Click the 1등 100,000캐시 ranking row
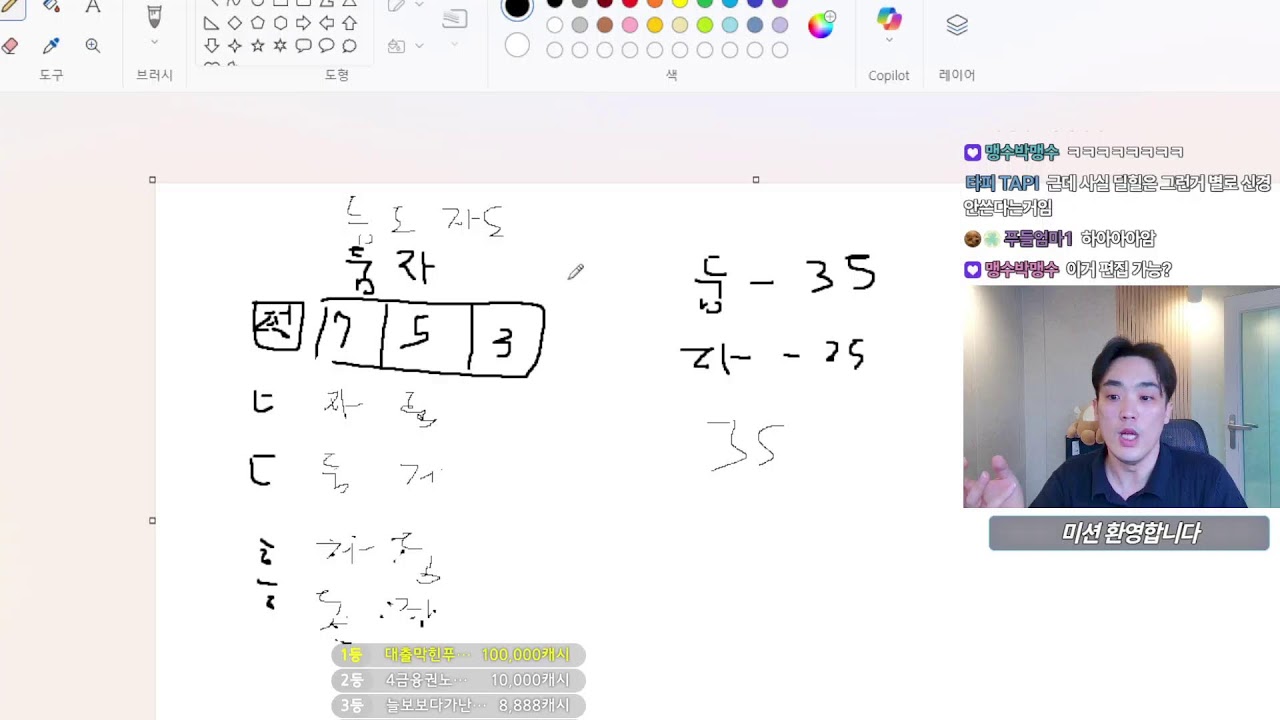This screenshot has width=1280, height=720. click(x=458, y=655)
